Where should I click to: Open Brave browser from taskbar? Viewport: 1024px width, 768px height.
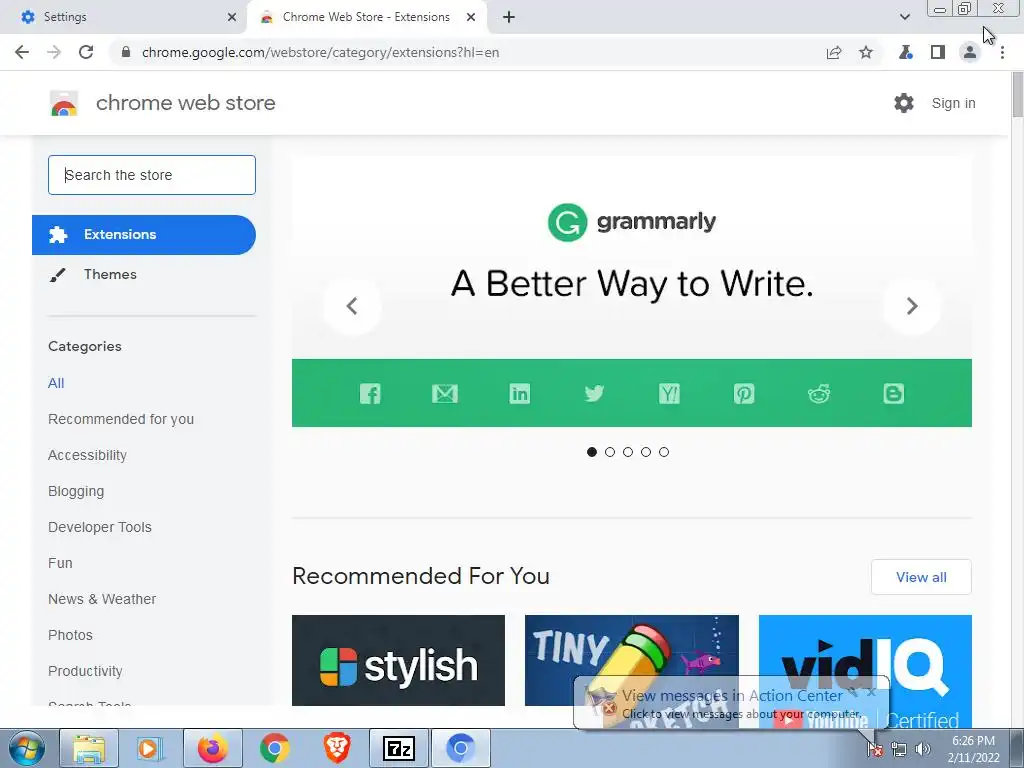tap(337, 748)
